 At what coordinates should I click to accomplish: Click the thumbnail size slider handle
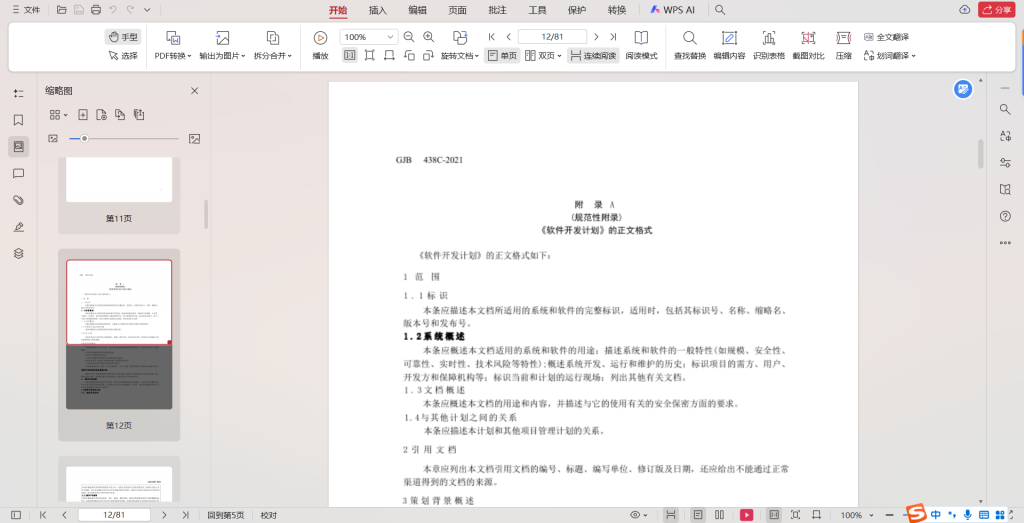(85, 138)
